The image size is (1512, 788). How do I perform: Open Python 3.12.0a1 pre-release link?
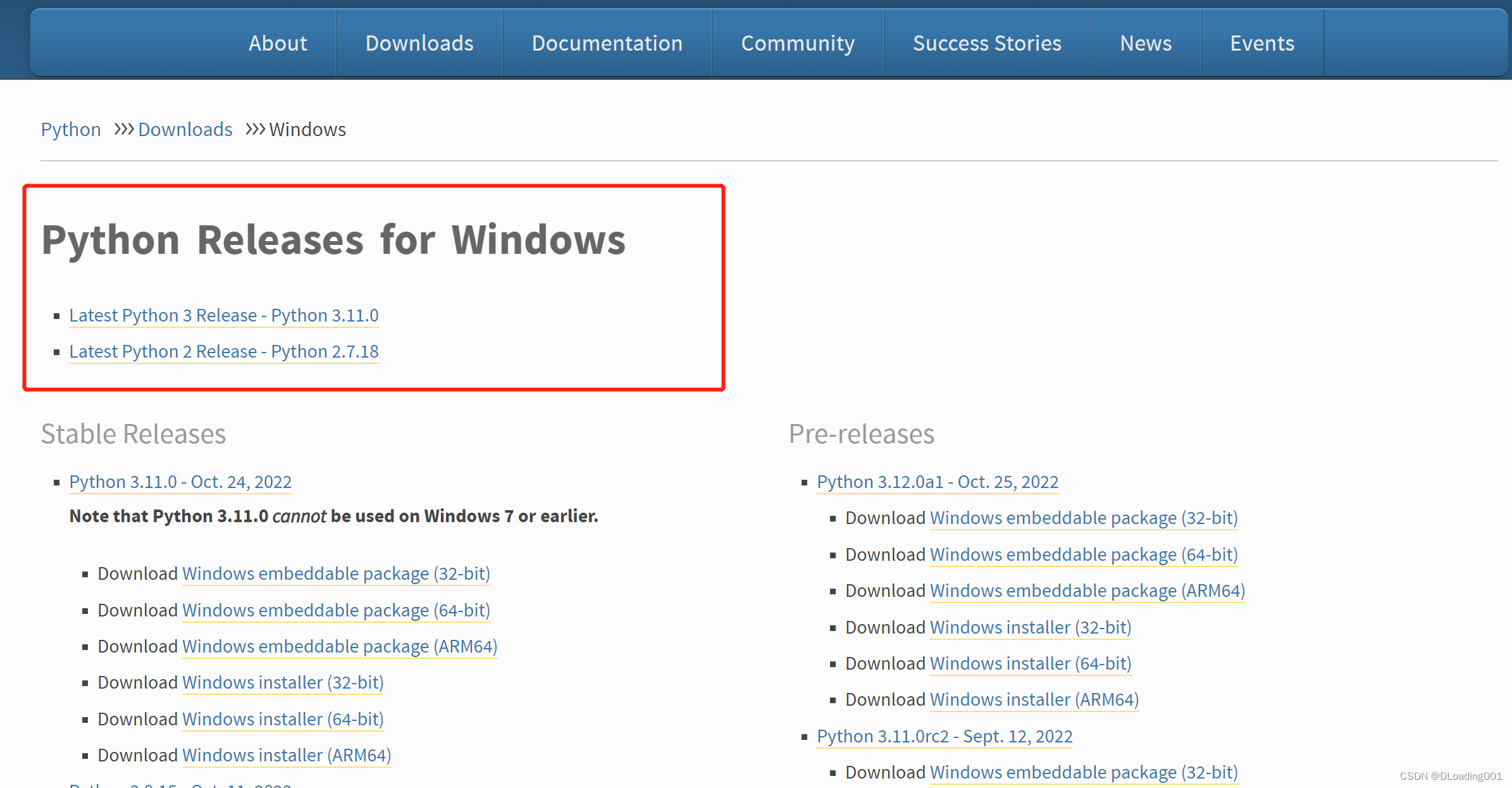(x=937, y=482)
